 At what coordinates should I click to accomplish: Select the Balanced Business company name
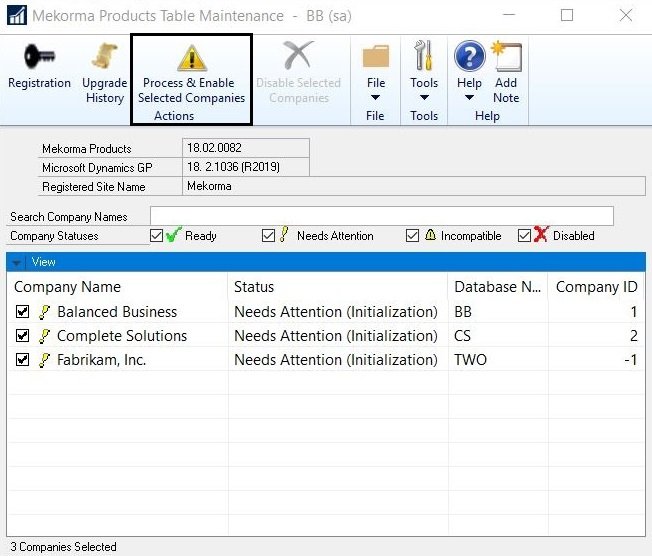tap(117, 312)
